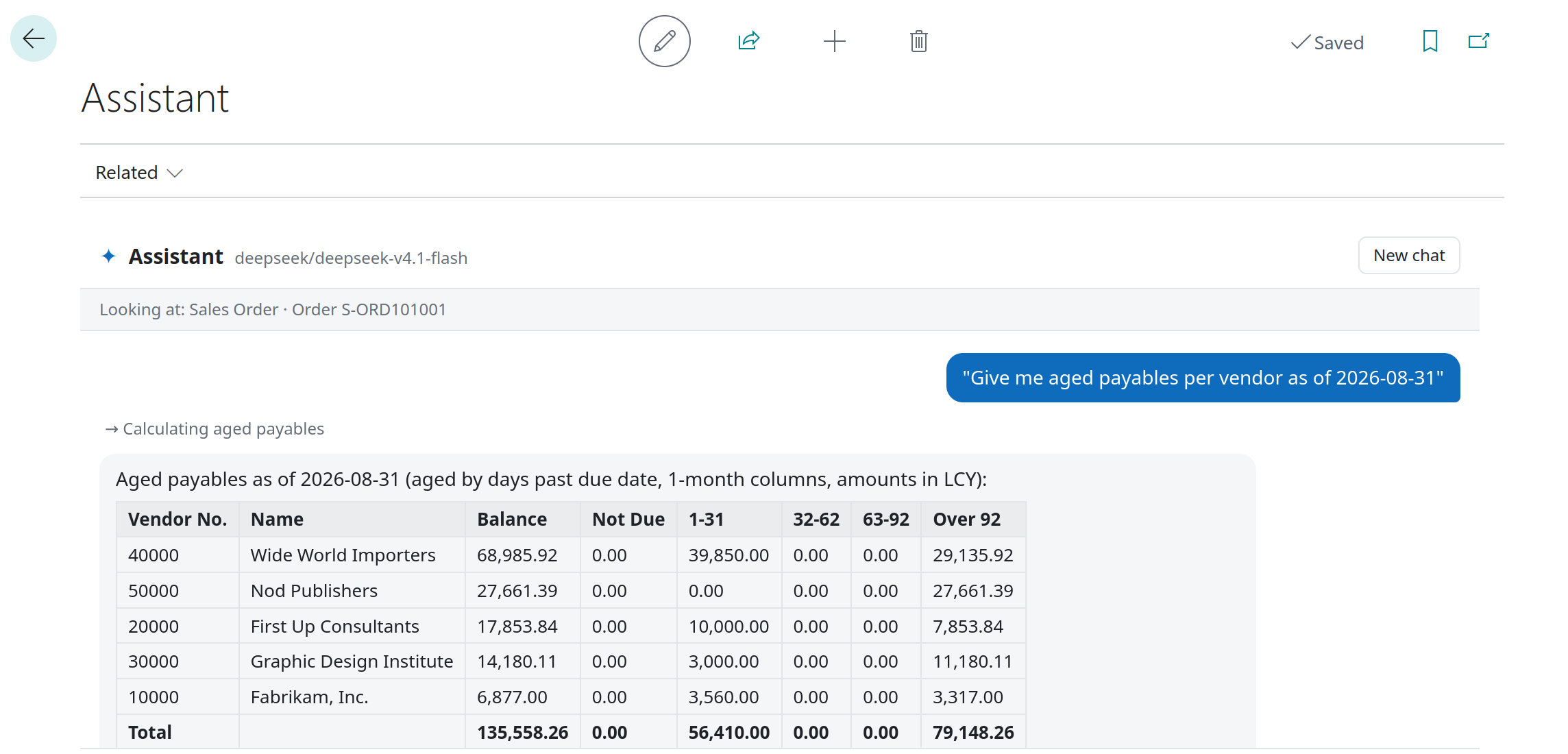Image resolution: width=1568 pixels, height=754 pixels.
Task: Click the Calculating aged payables step
Action: 215,428
